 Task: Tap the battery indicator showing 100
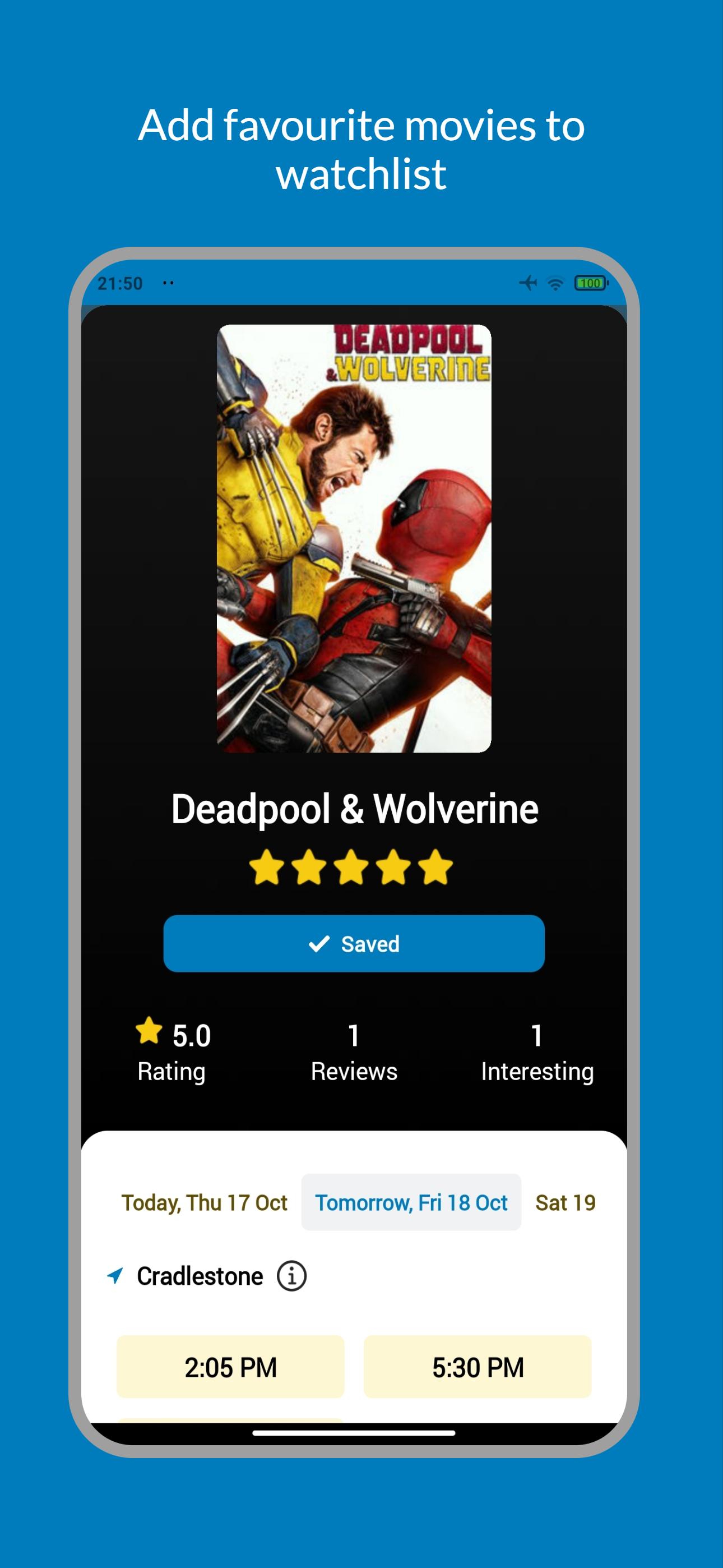591,283
